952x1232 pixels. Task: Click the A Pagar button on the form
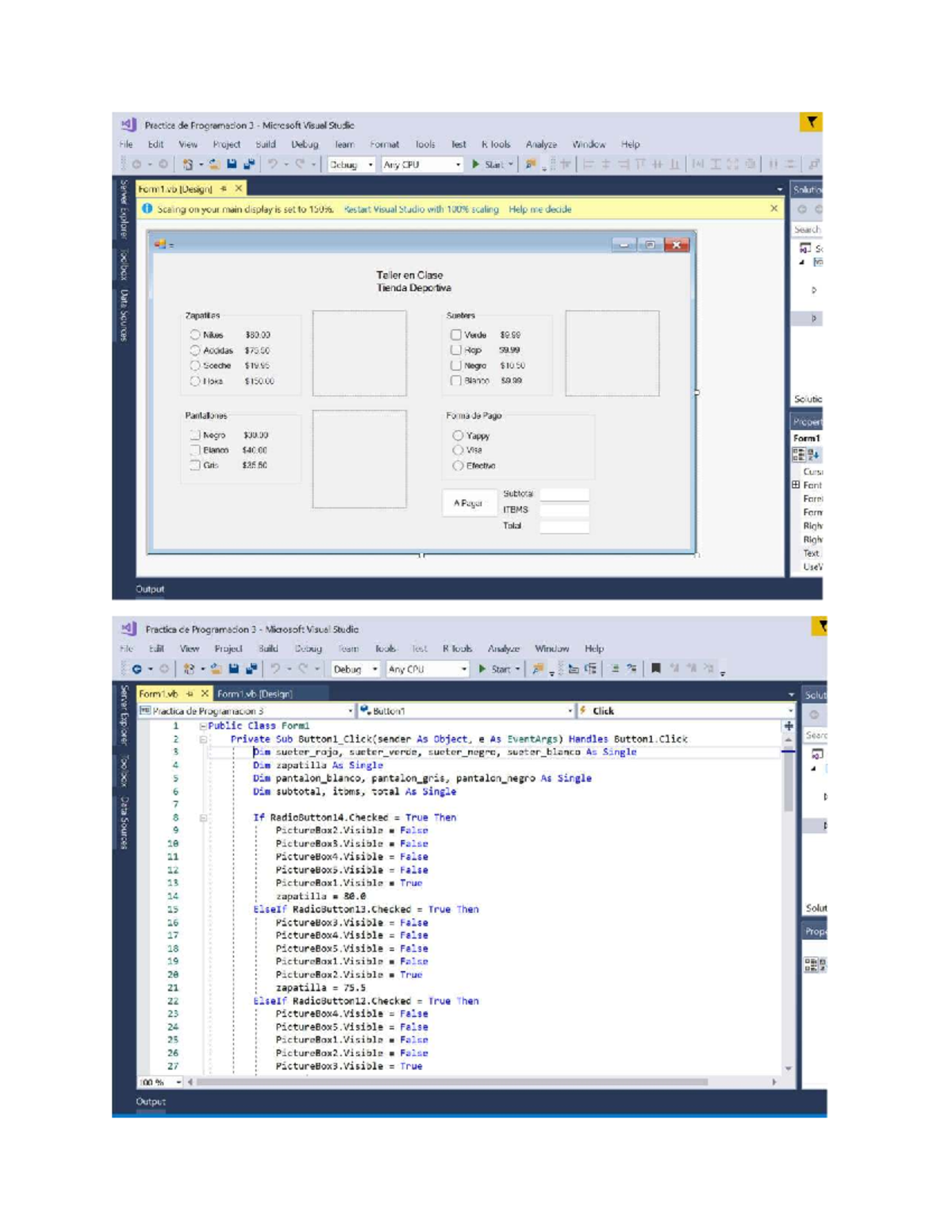(470, 503)
